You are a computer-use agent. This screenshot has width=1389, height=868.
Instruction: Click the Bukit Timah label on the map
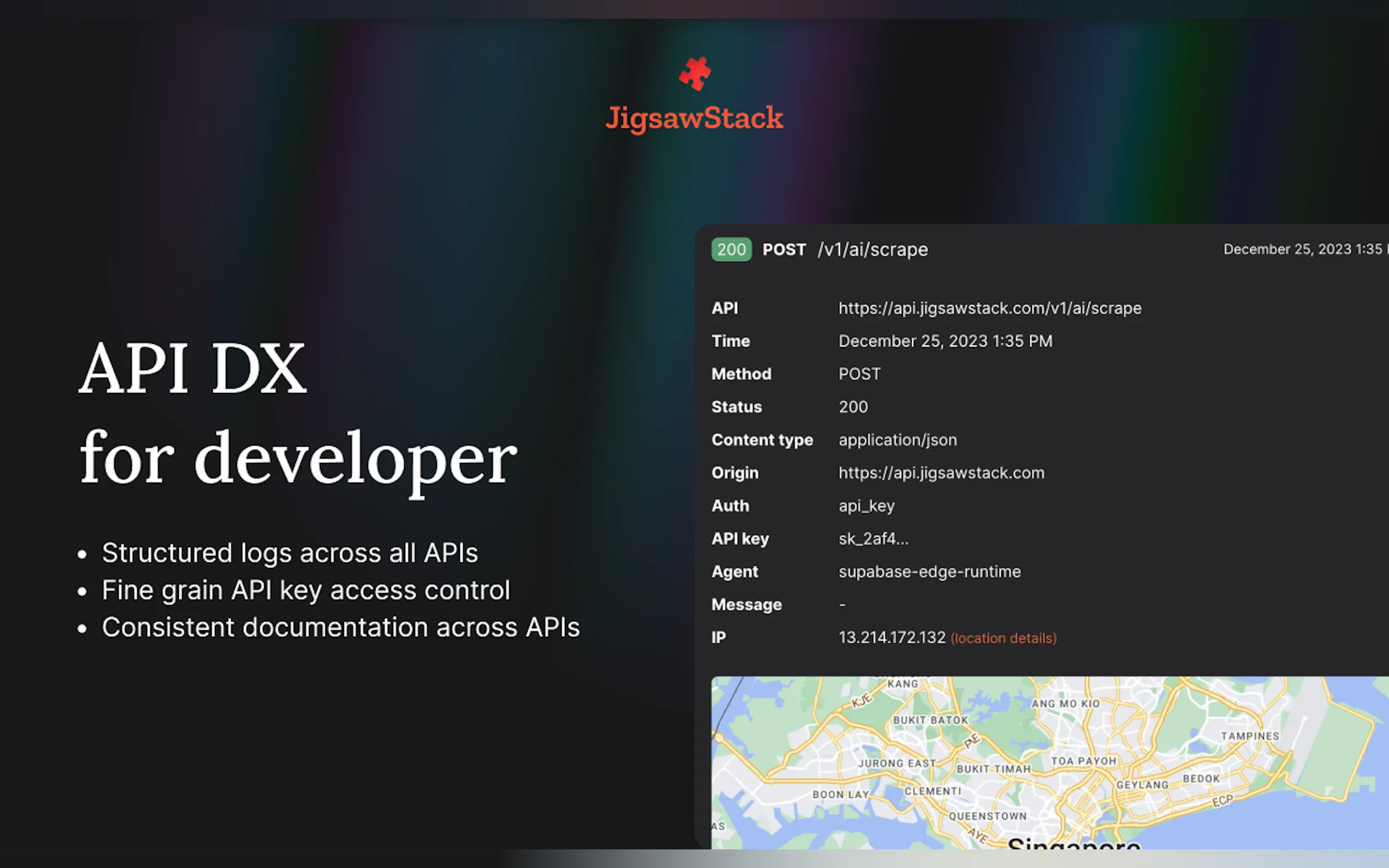coord(994,769)
